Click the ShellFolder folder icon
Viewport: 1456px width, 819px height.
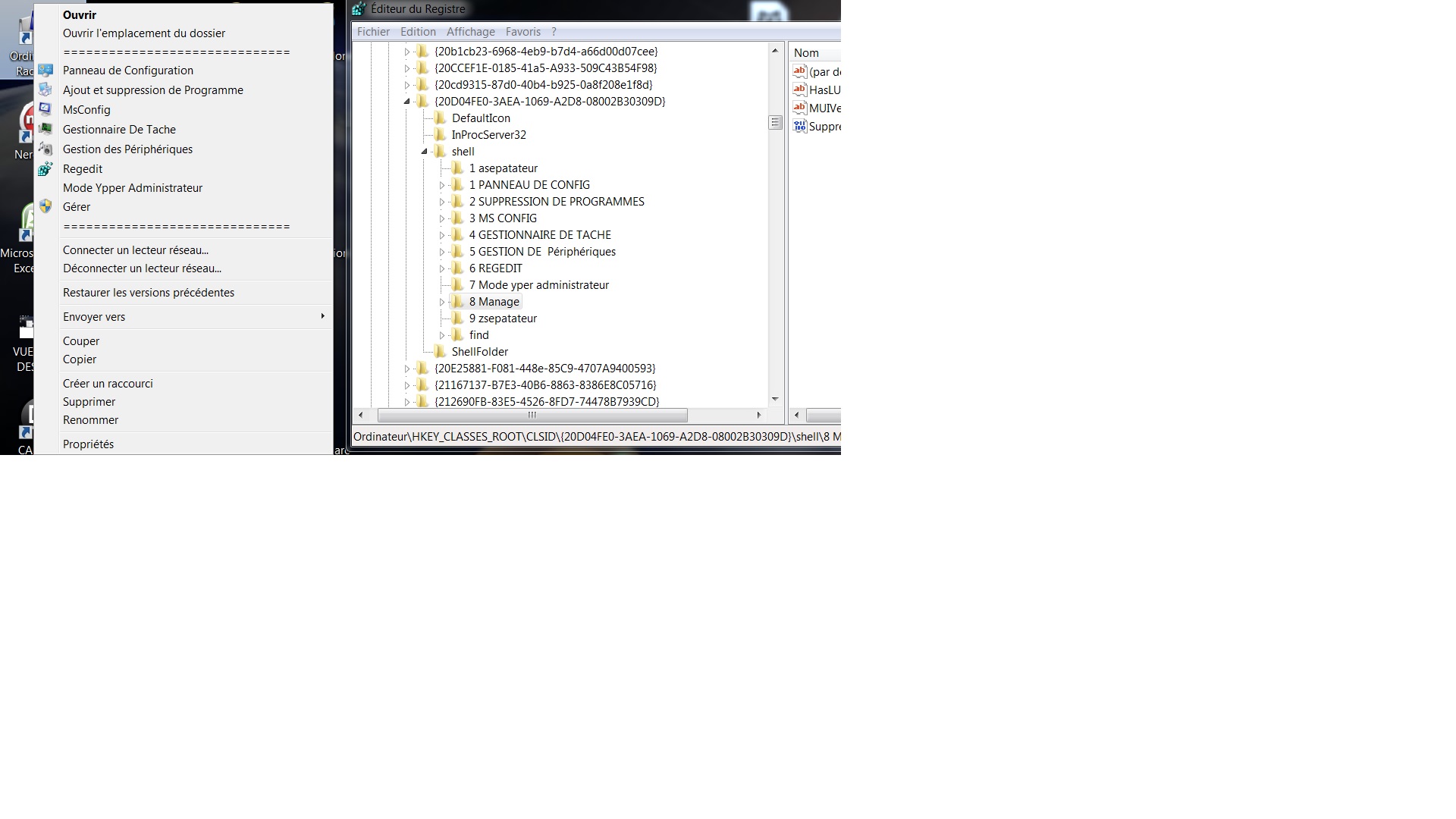440,352
